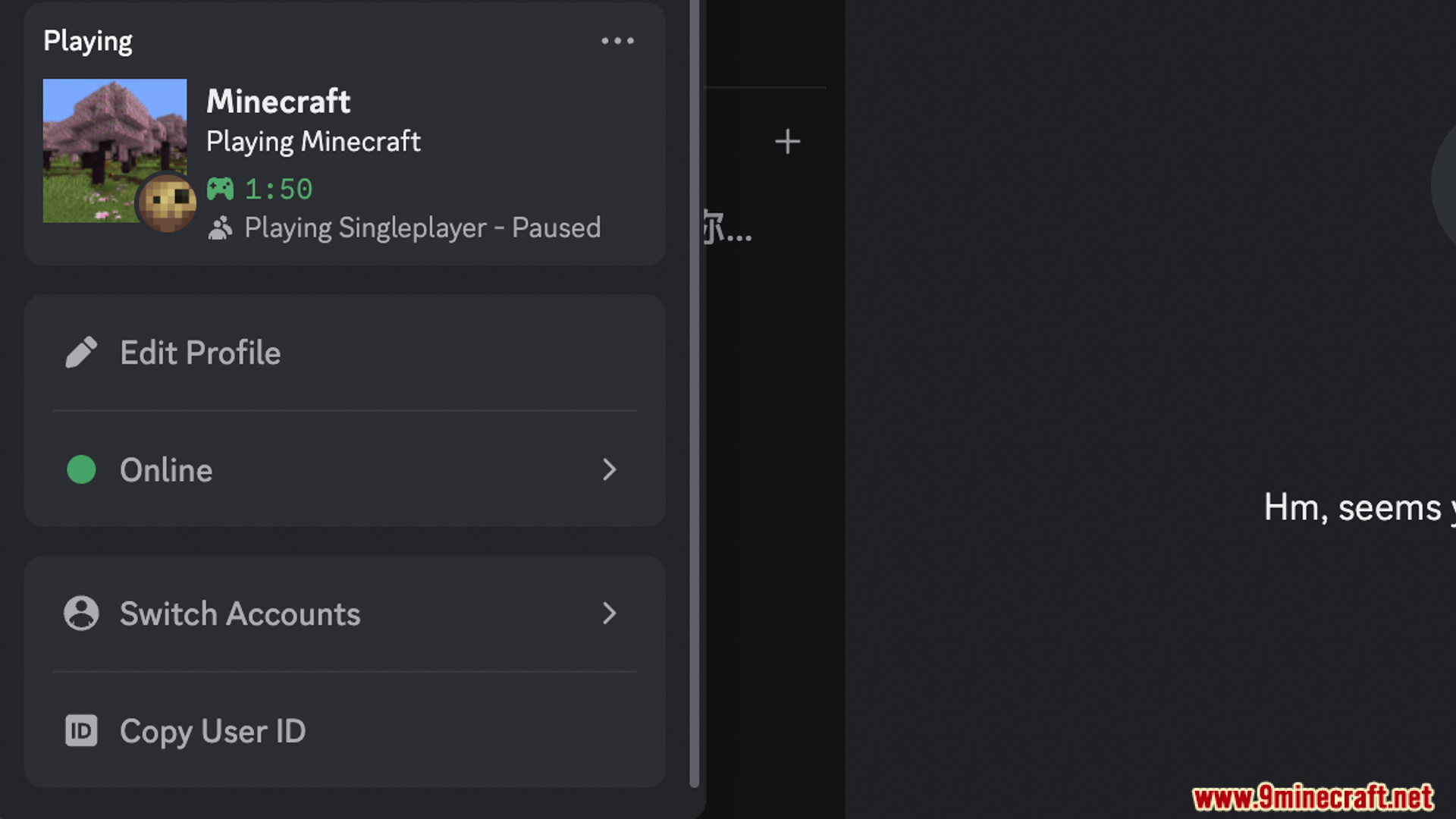Click the Playing Singleplayer - Paused text
1456x819 pixels.
422,228
